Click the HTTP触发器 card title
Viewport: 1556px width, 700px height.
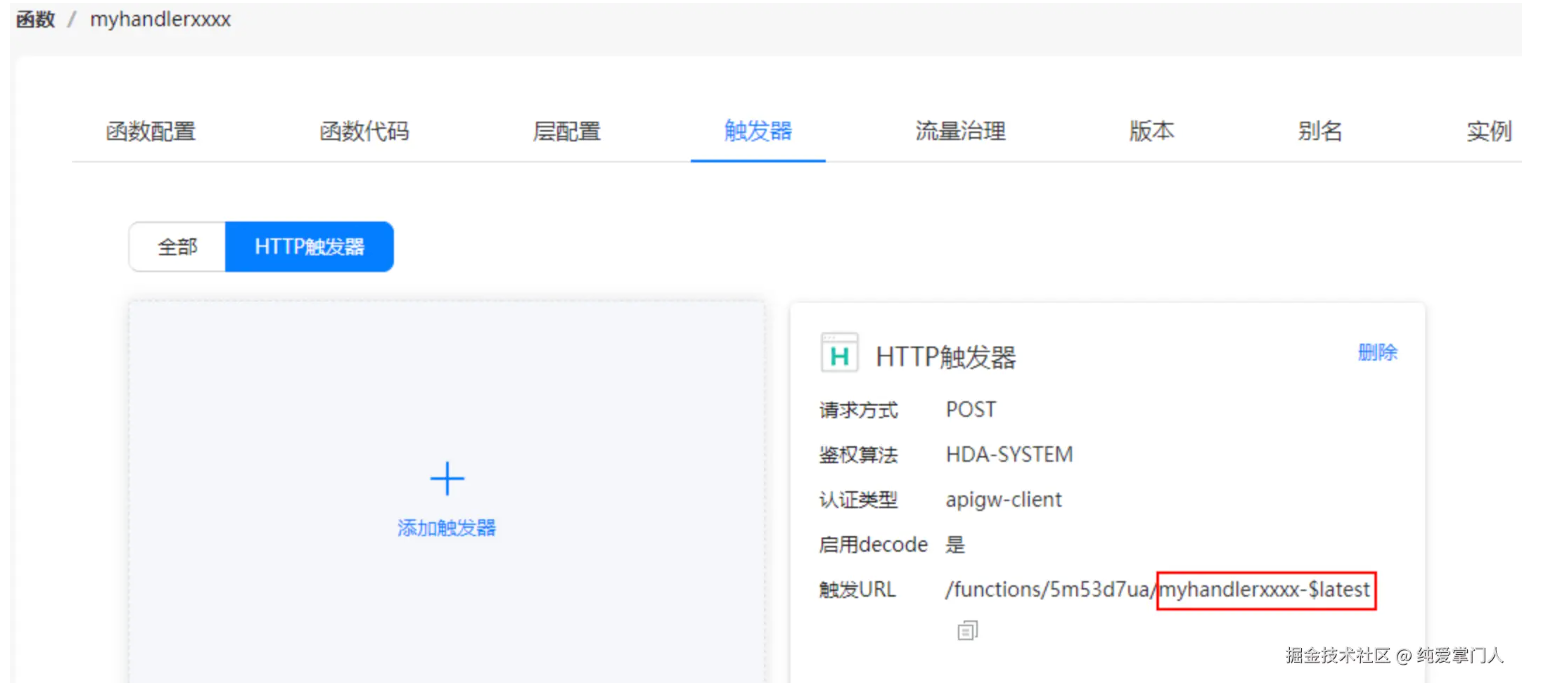coord(946,357)
